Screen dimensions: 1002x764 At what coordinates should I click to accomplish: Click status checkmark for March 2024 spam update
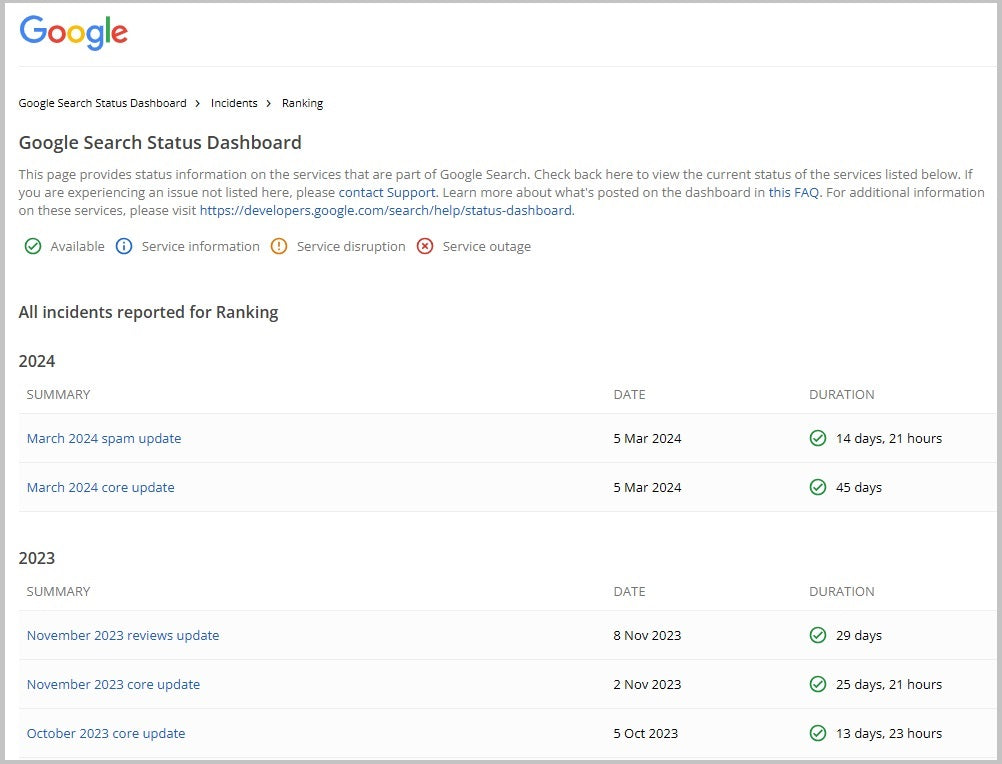(x=818, y=438)
